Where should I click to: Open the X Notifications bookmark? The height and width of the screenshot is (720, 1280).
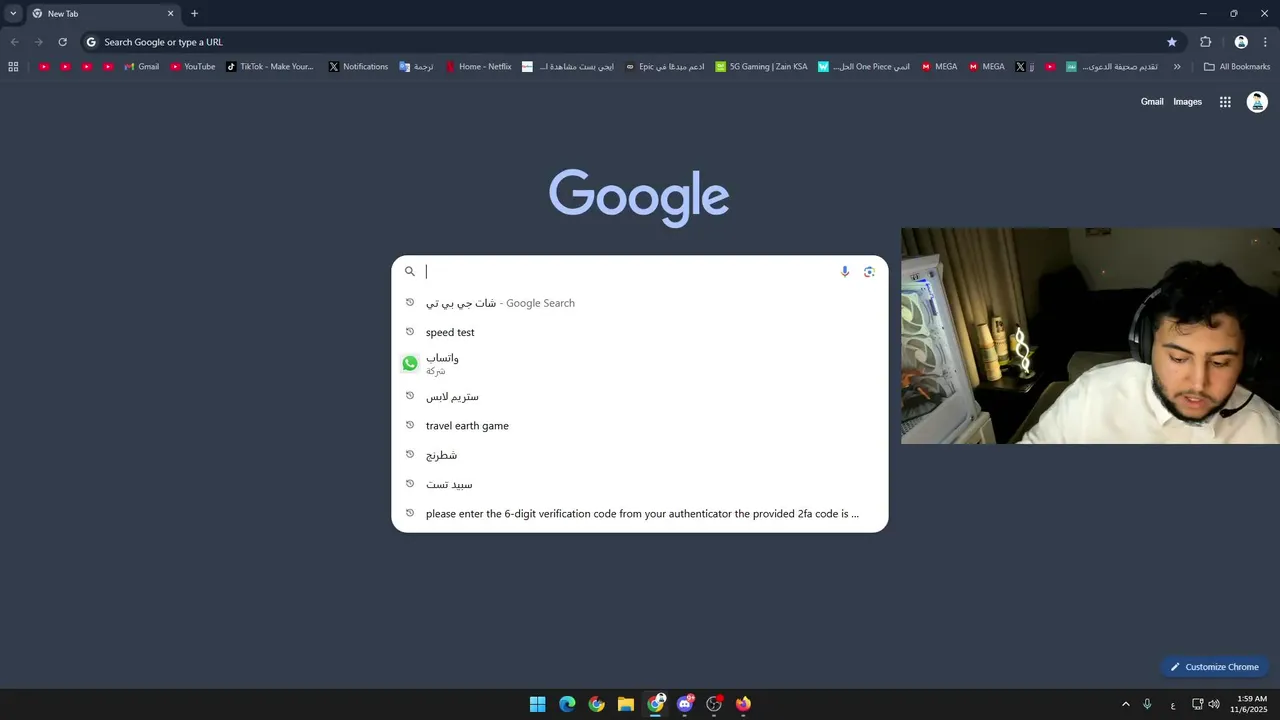point(358,67)
